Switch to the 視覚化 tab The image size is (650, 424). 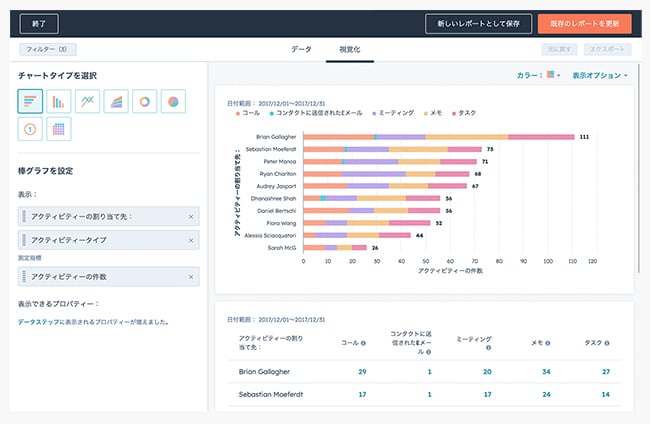(x=349, y=49)
